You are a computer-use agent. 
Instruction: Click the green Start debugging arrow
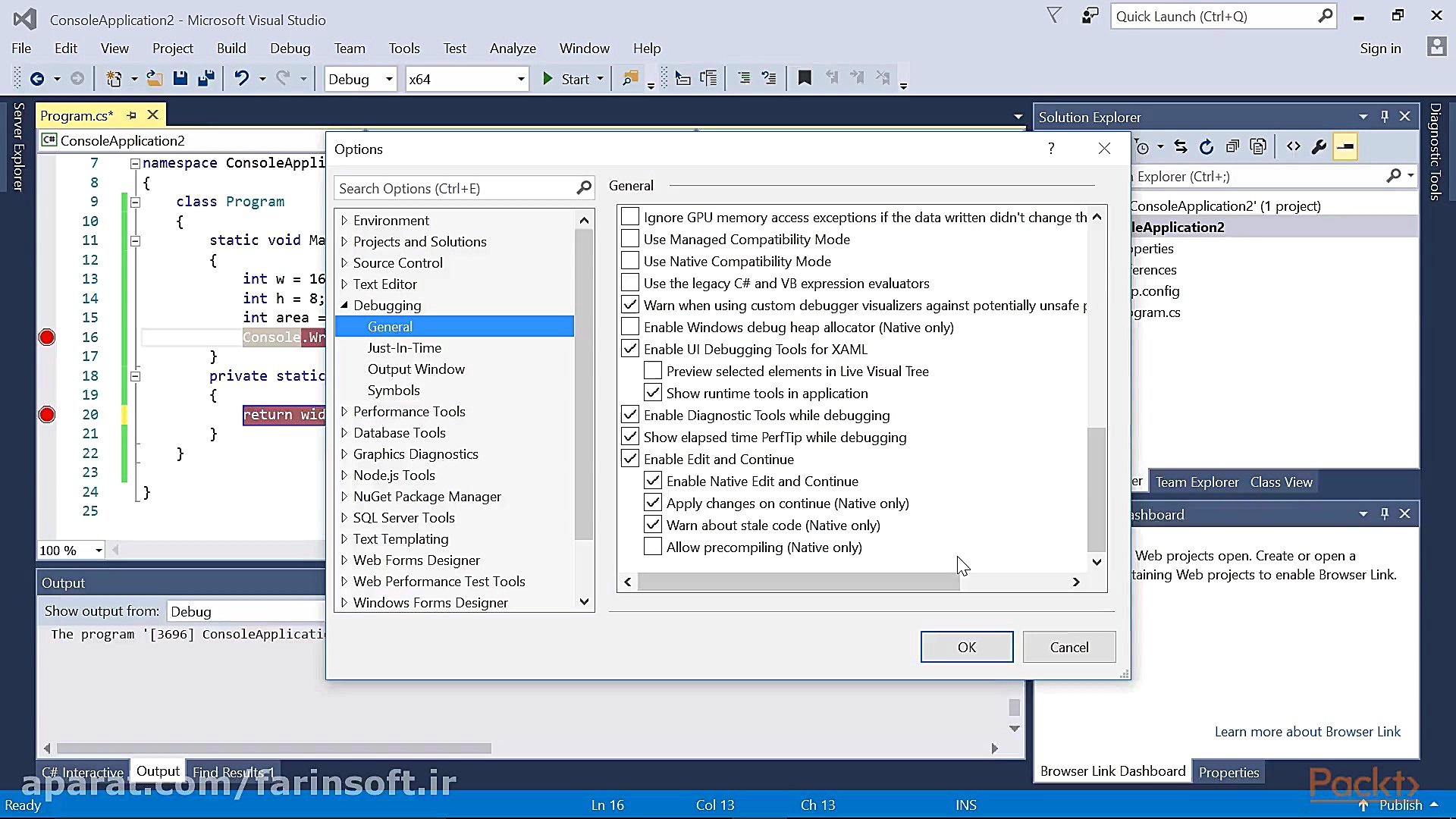click(x=548, y=79)
